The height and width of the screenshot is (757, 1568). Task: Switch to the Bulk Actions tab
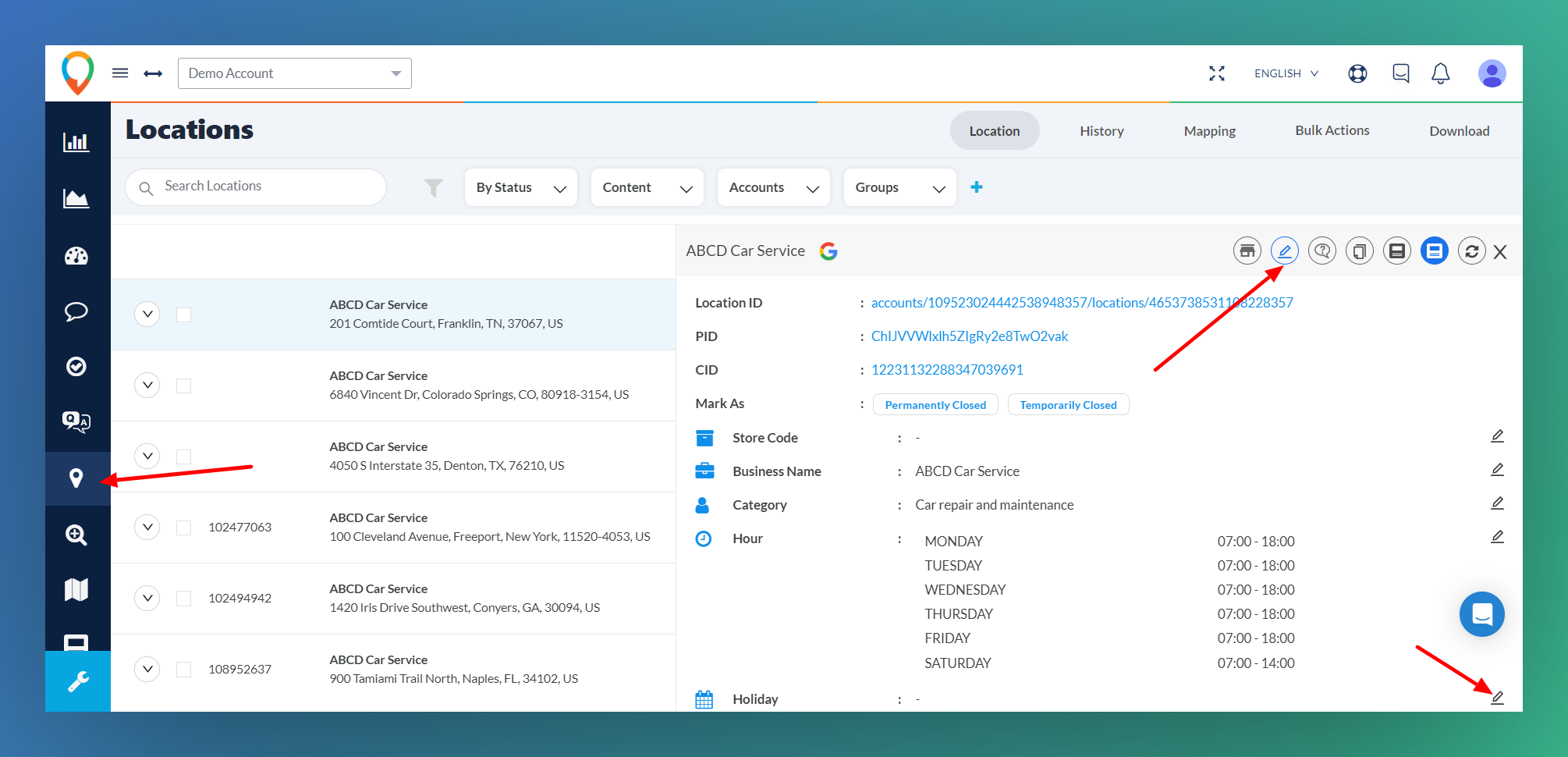[x=1332, y=131]
